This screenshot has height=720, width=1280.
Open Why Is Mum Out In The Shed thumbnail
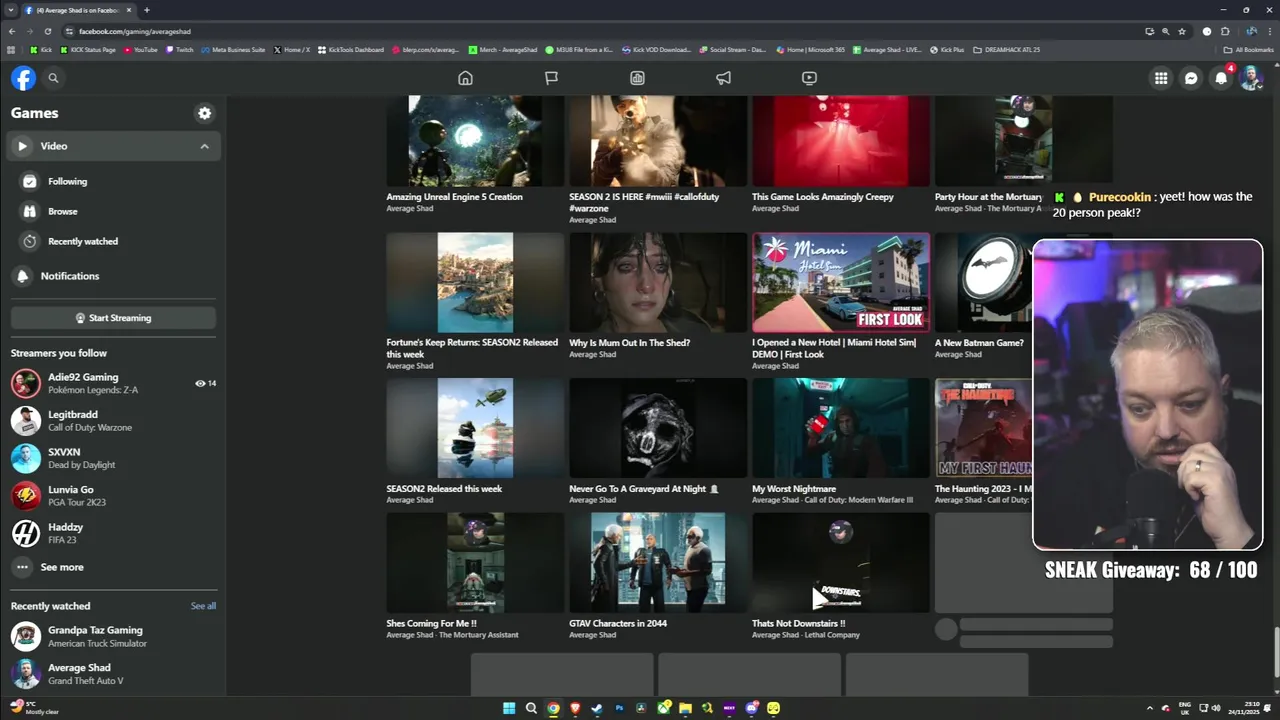pos(658,282)
